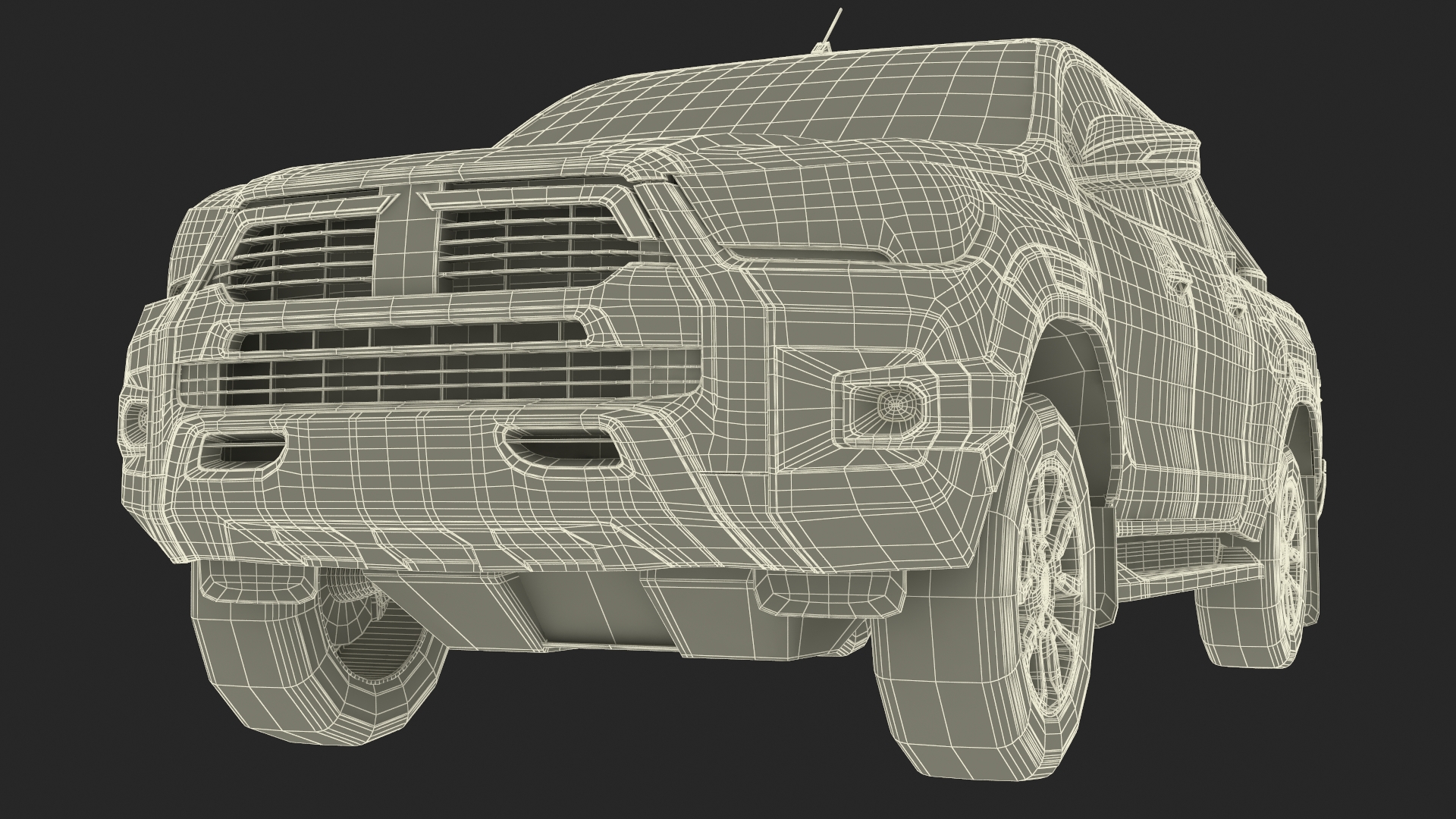Select the side step running board
The height and width of the screenshot is (819, 1456).
1183,573
